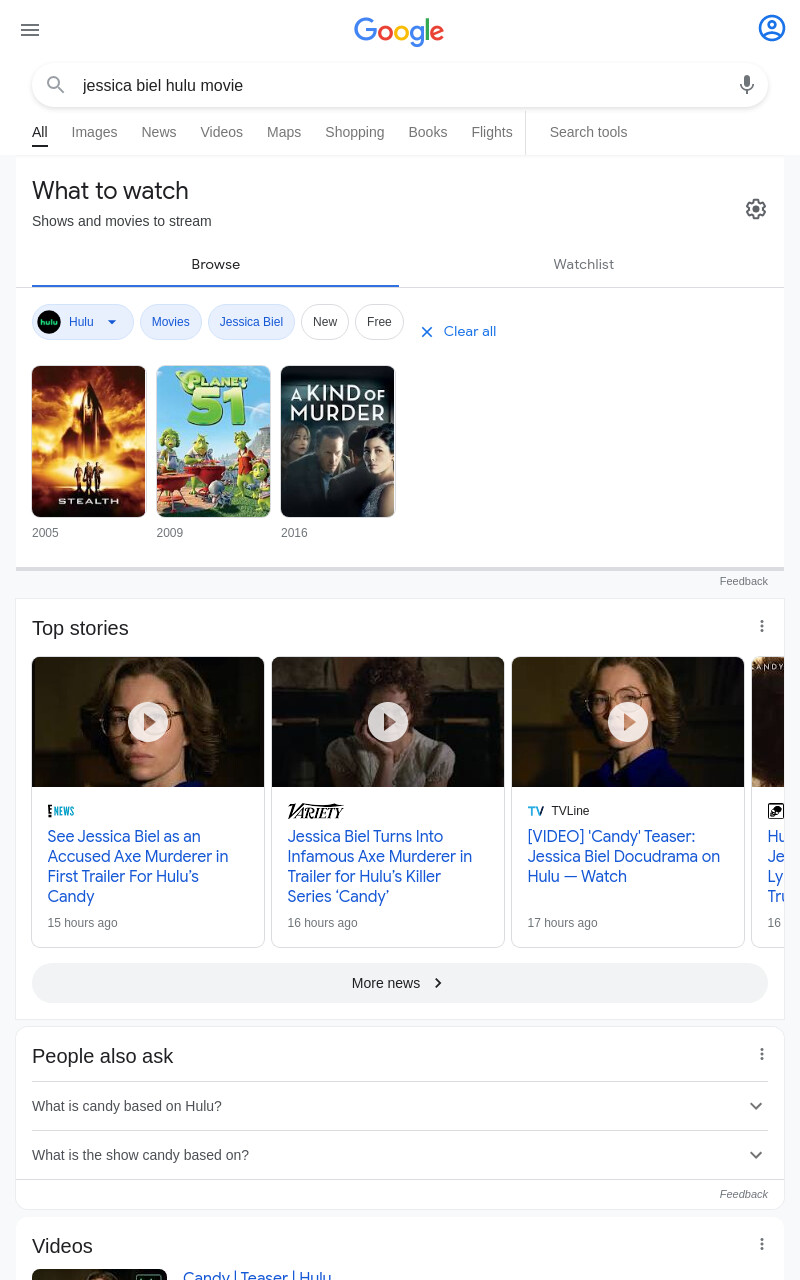
Task: Click the search magnifier icon
Action: click(x=56, y=85)
